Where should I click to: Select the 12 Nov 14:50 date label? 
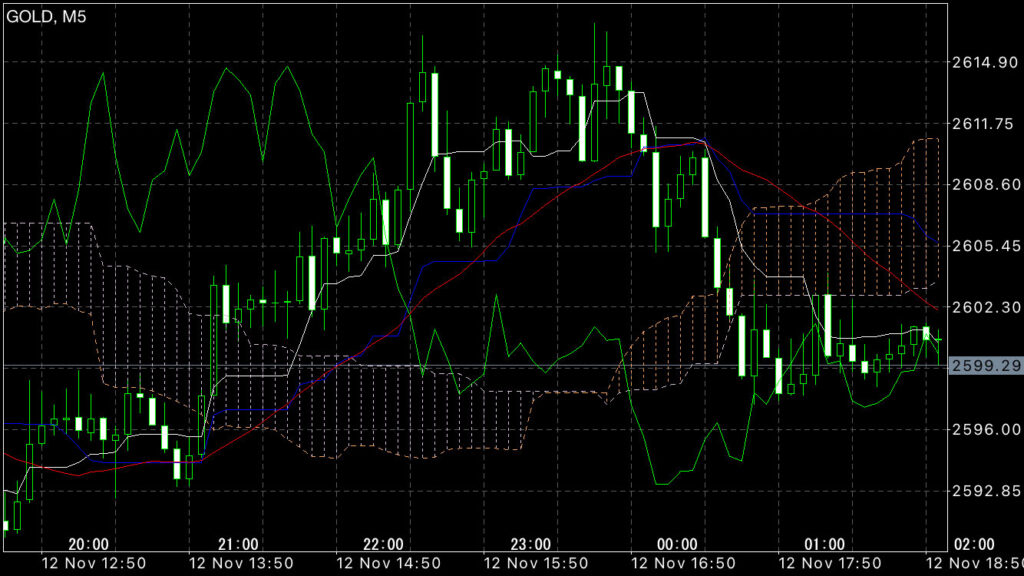pos(384,564)
